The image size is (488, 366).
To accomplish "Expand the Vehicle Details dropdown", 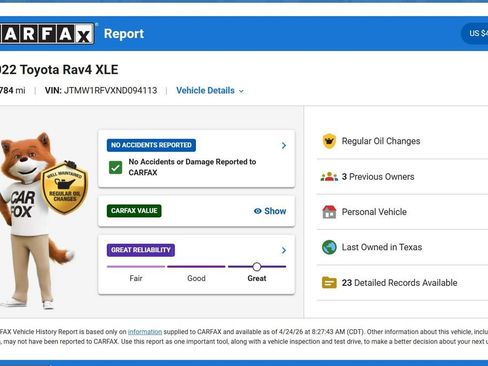I will pos(210,91).
